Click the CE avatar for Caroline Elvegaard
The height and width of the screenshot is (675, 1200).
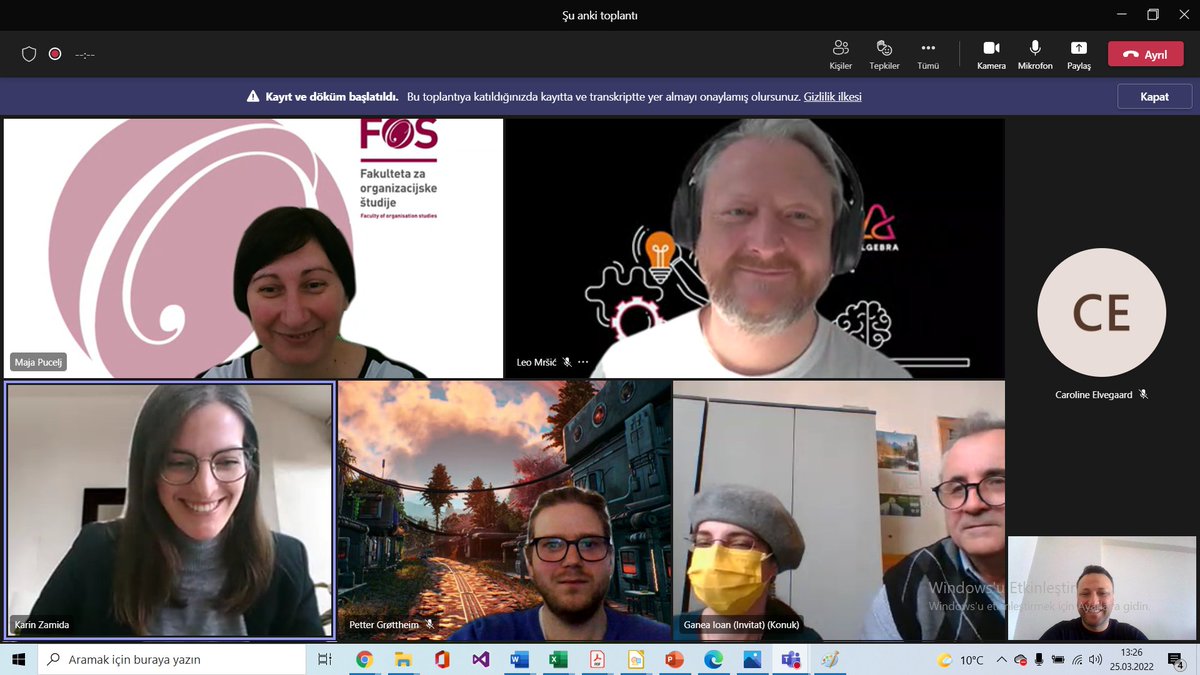(1101, 313)
